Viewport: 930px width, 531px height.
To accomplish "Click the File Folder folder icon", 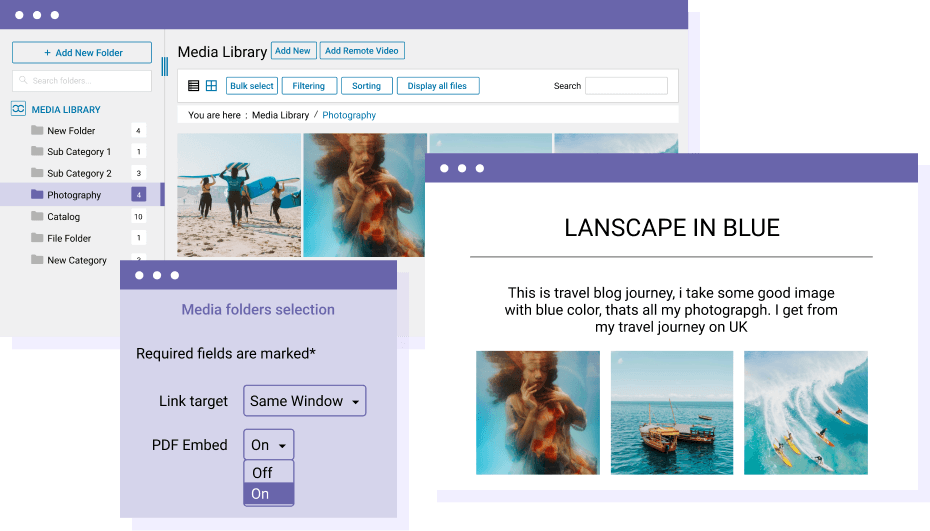I will 37,237.
